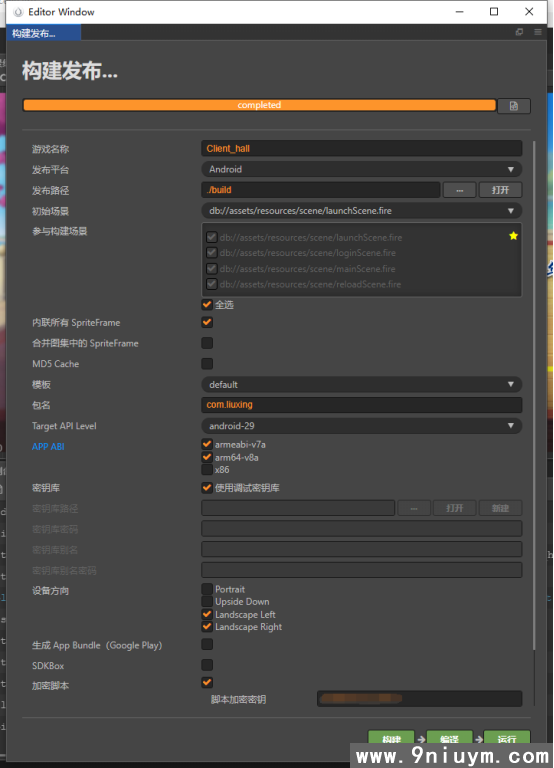Toggle the 全选 select-all checkbox
The image size is (554, 768).
207,305
